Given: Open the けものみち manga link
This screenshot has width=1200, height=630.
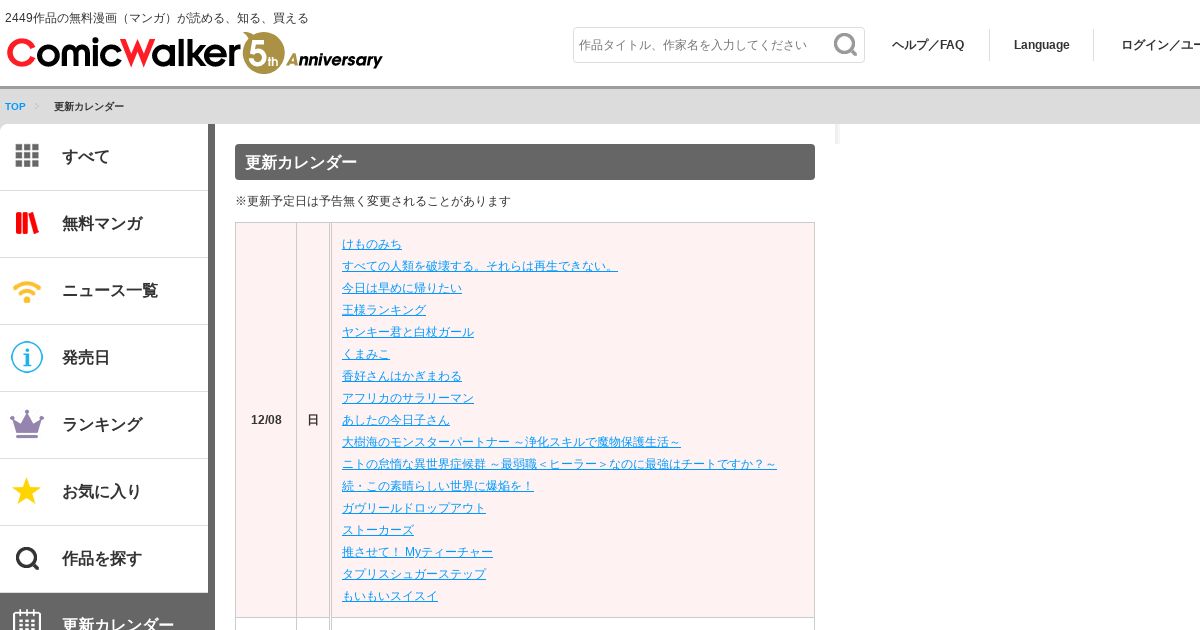Looking at the screenshot, I should click(x=372, y=244).
